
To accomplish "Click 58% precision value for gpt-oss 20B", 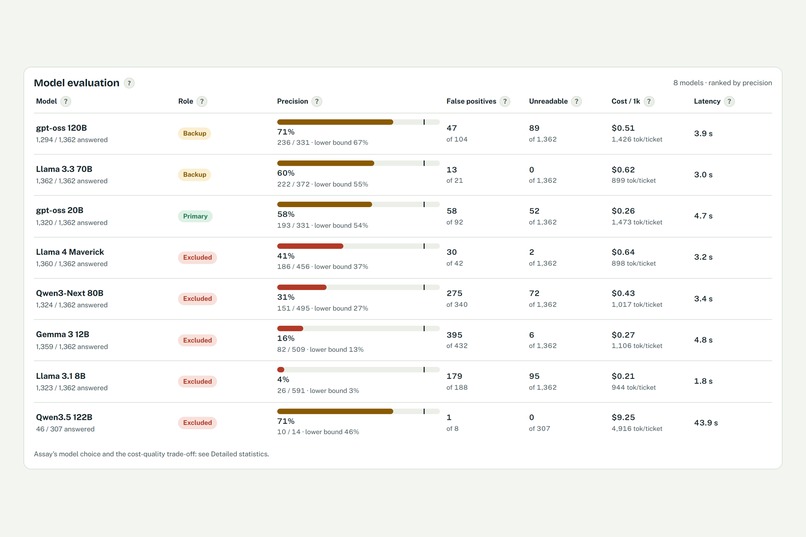I will click(x=286, y=214).
